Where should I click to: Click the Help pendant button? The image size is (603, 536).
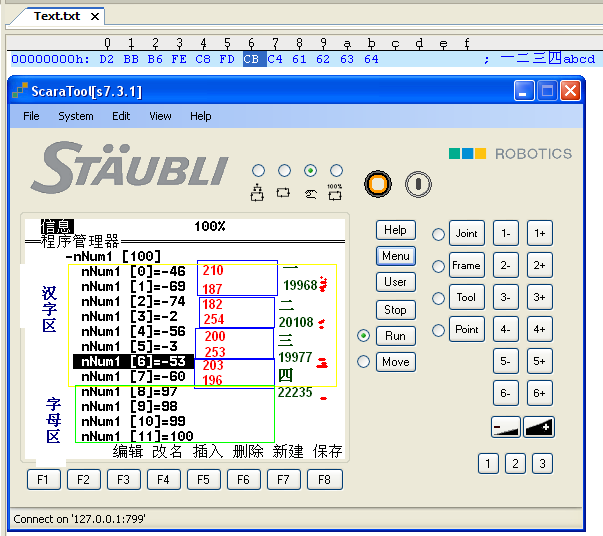pos(395,230)
